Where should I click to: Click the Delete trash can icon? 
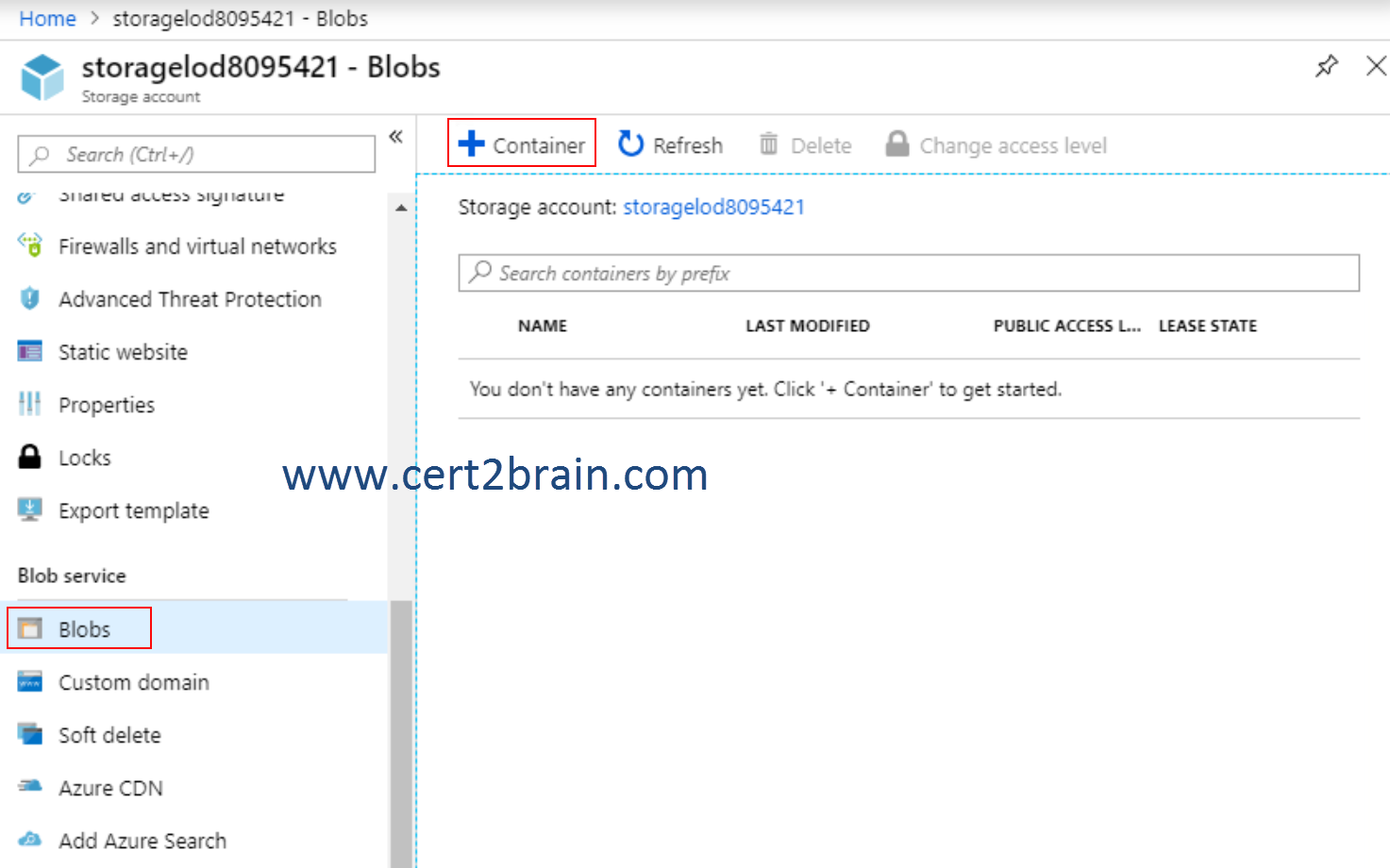769,143
